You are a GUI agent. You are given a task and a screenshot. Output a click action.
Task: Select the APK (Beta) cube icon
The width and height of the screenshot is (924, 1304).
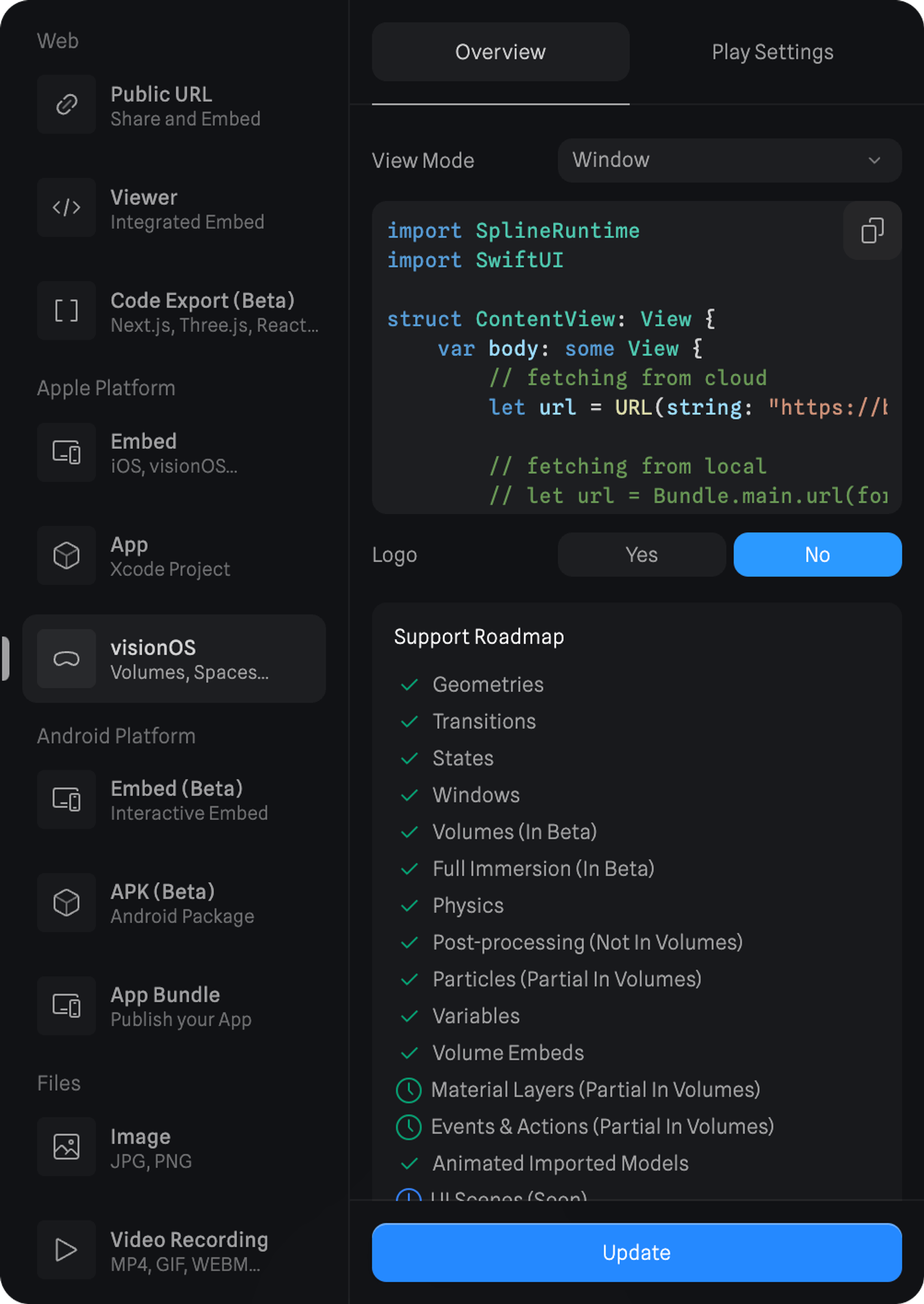point(67,903)
